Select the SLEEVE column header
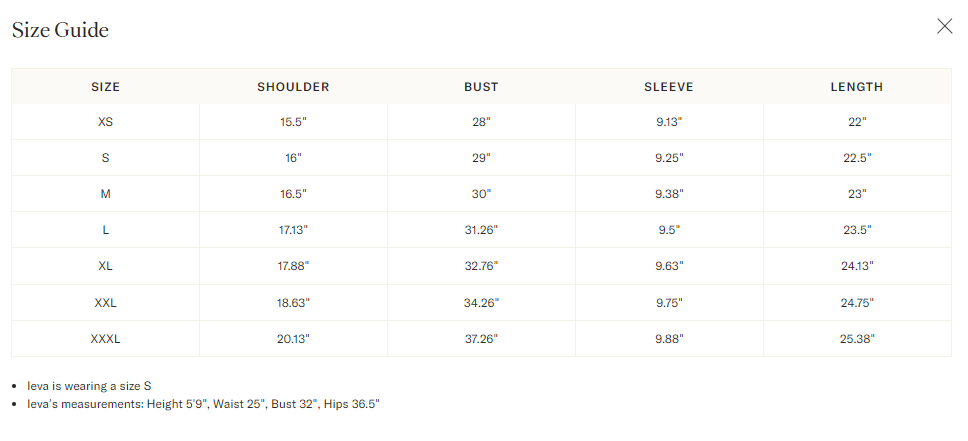This screenshot has height=441, width=968. (x=669, y=87)
